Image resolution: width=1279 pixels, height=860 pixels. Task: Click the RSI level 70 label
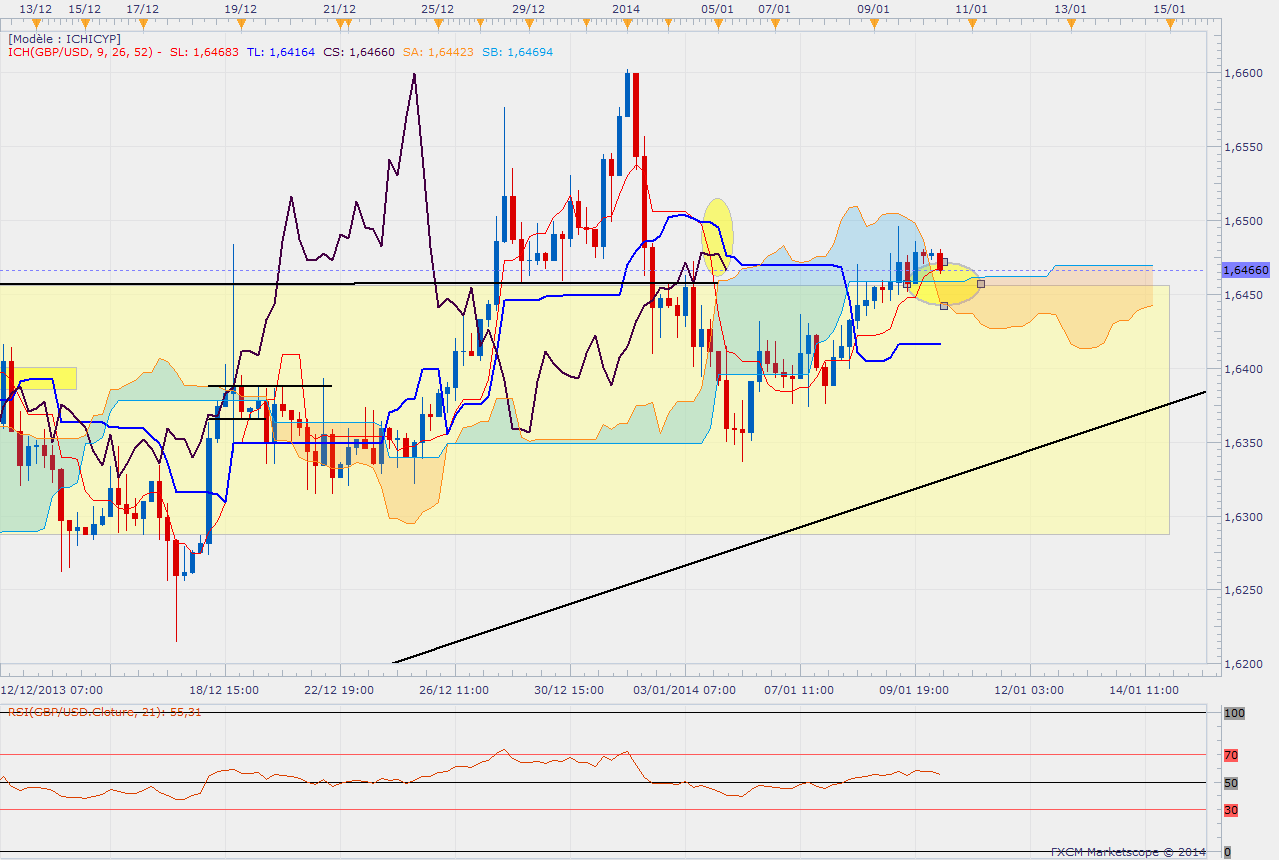click(1231, 755)
